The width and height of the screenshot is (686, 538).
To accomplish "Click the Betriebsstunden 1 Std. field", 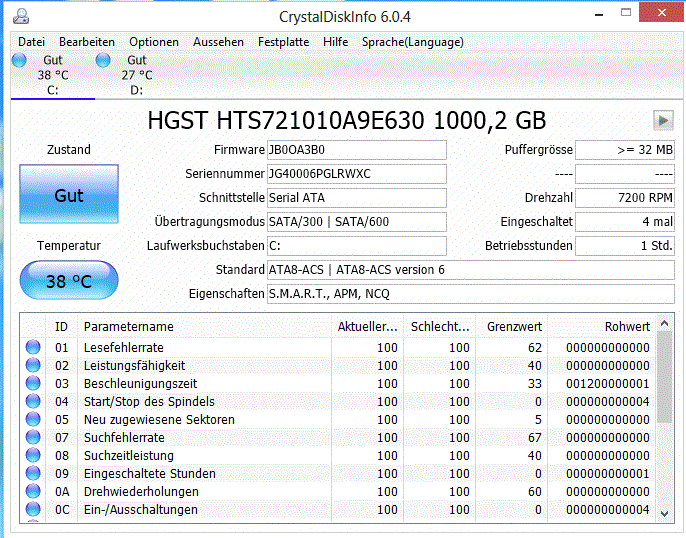I will (x=625, y=246).
